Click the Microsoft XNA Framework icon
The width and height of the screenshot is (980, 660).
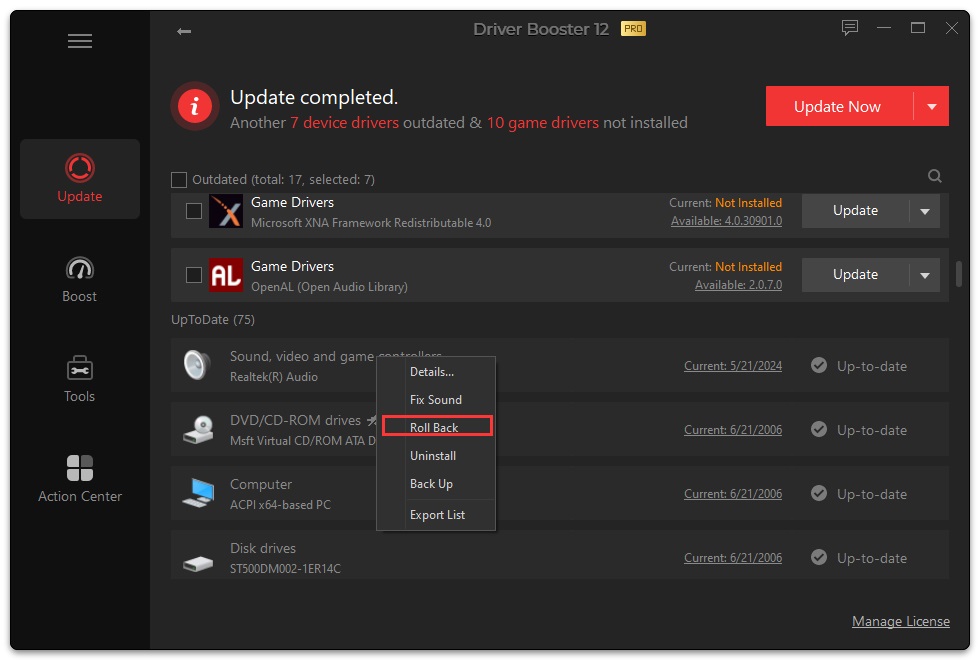click(226, 211)
